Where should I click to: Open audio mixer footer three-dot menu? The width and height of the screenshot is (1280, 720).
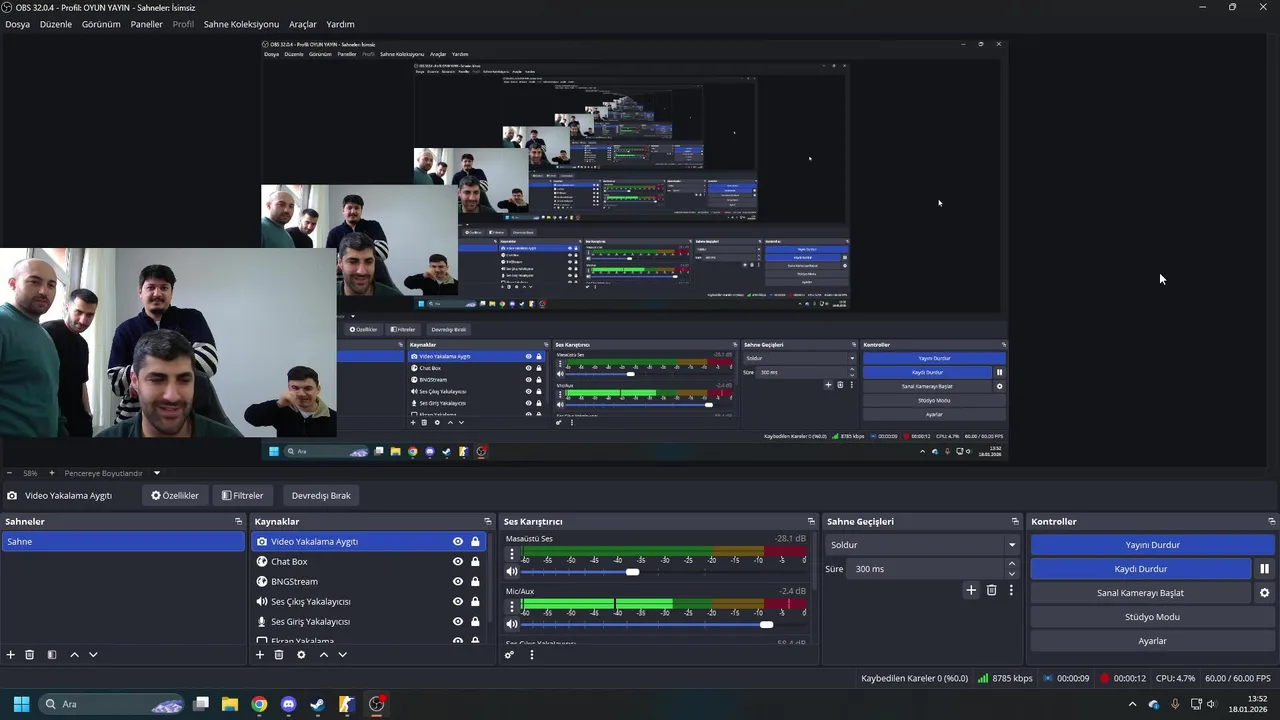(x=532, y=655)
